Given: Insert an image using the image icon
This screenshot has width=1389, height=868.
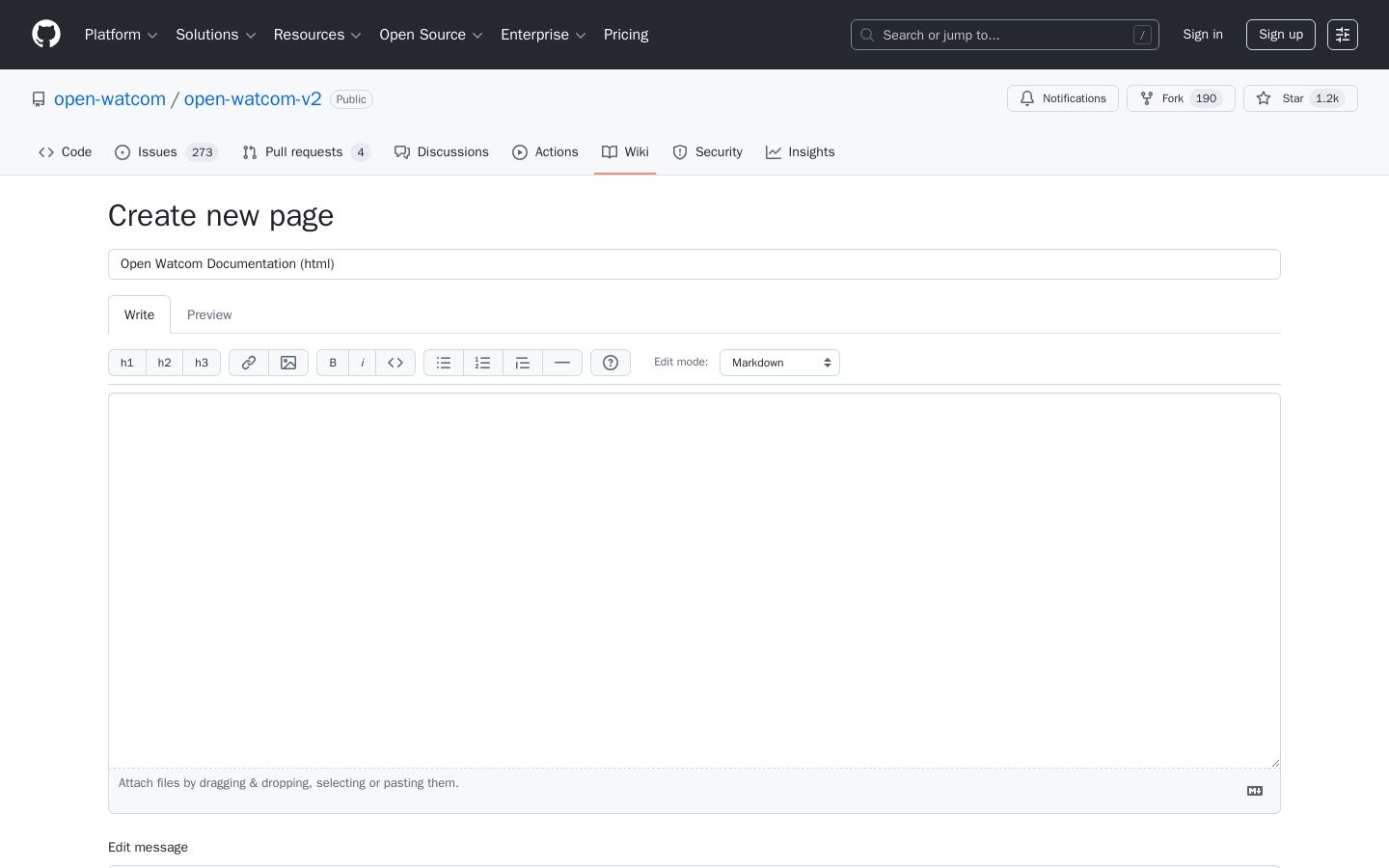Looking at the screenshot, I should tap(288, 363).
